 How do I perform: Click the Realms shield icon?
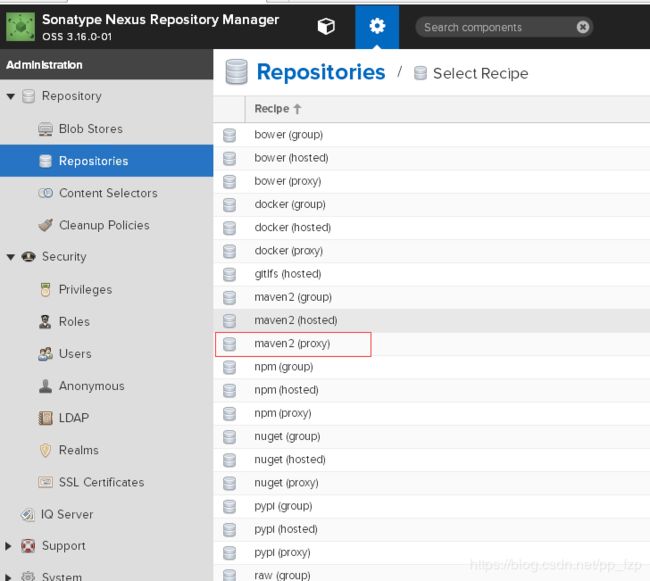click(45, 450)
